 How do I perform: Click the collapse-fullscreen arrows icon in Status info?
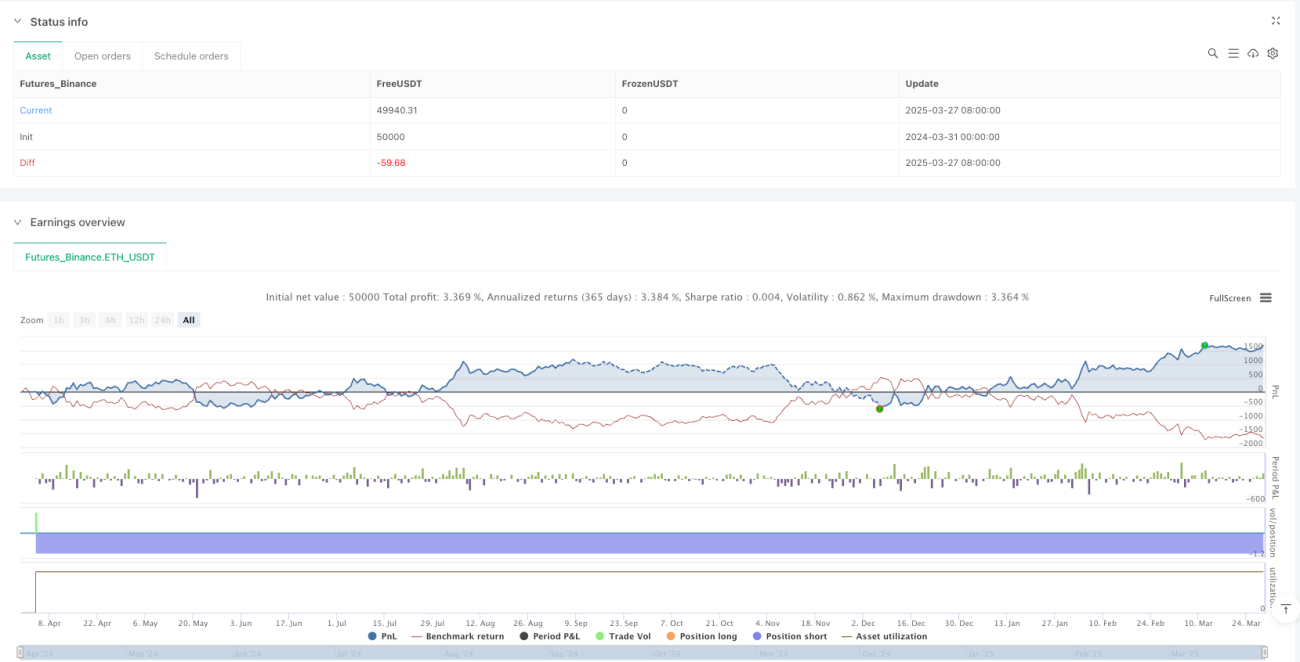pos(1275,20)
